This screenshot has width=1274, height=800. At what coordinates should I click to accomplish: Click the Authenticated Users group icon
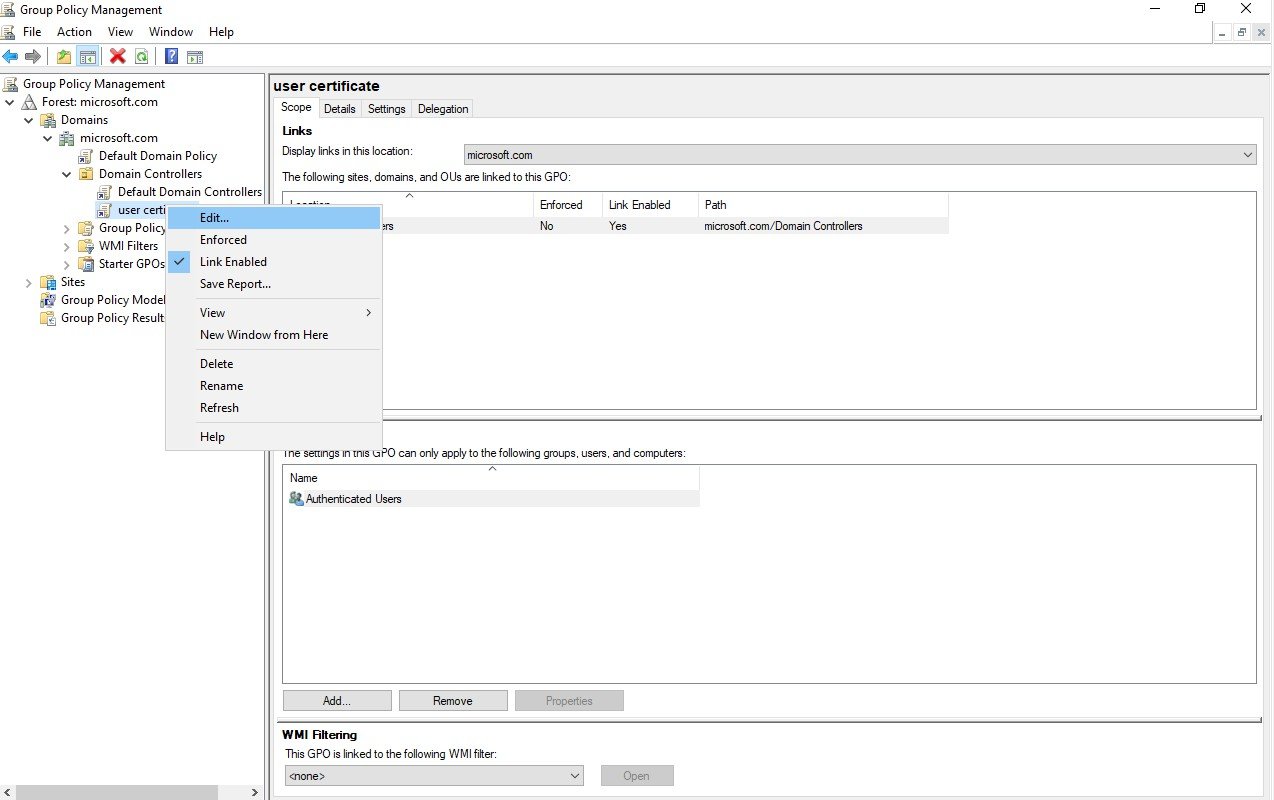coord(296,498)
